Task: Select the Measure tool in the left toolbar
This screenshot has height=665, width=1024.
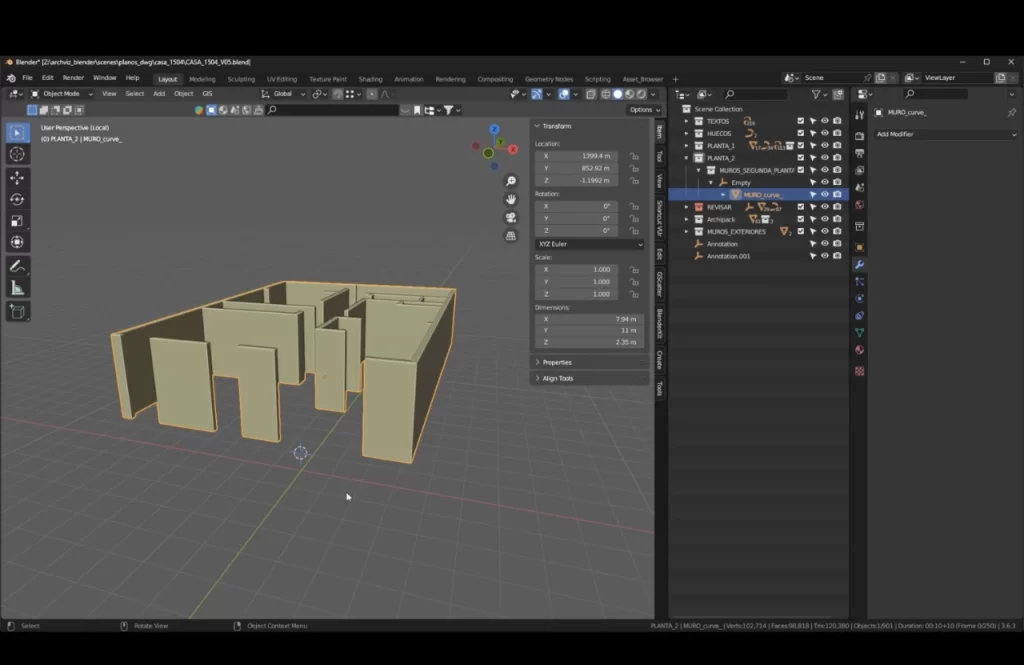Action: pos(16,288)
